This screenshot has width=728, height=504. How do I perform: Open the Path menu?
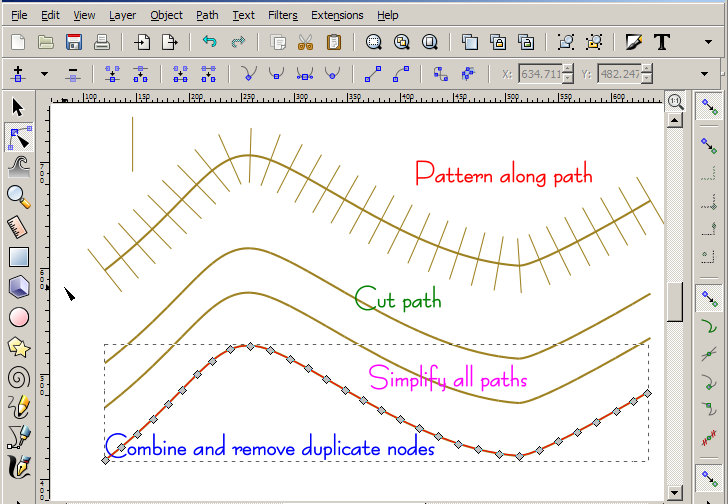coord(207,15)
